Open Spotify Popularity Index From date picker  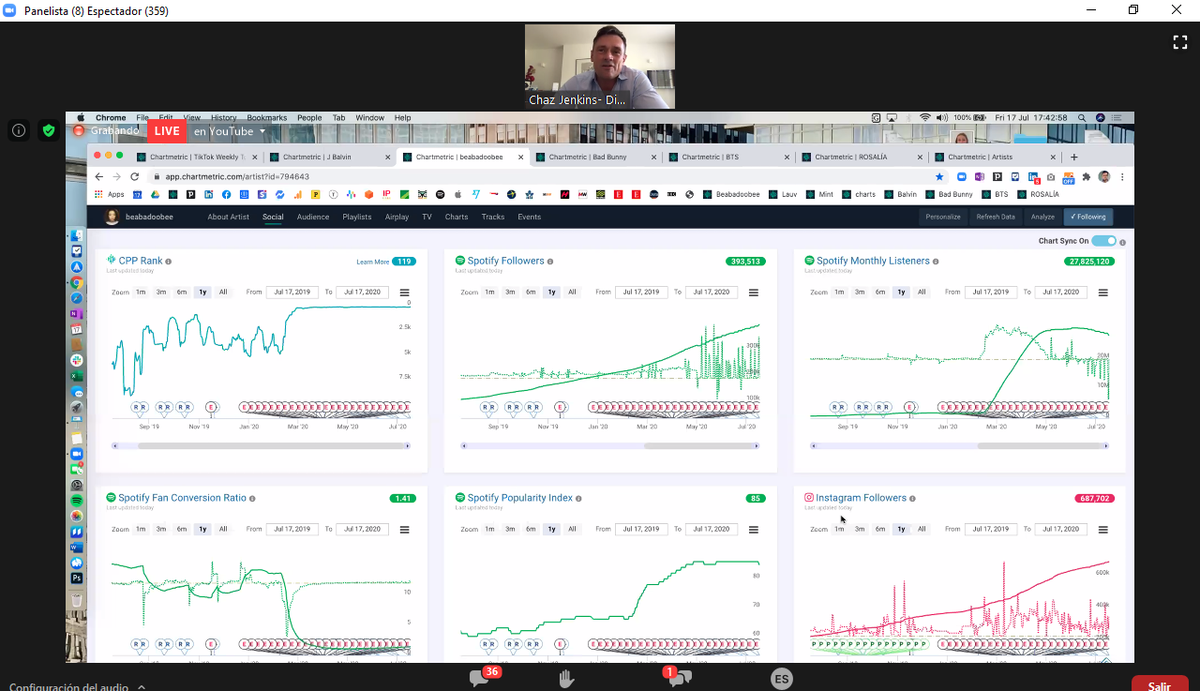tap(642, 529)
